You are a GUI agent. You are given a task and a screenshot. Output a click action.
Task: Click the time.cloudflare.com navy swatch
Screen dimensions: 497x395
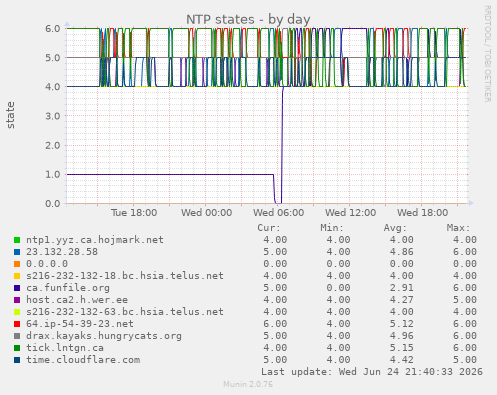17,360
